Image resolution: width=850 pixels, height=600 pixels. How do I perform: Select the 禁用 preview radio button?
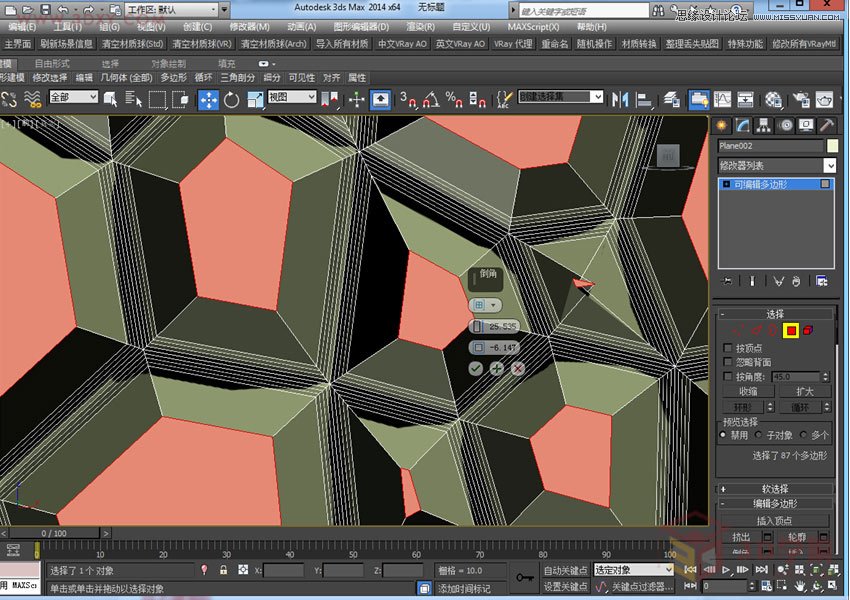click(723, 435)
